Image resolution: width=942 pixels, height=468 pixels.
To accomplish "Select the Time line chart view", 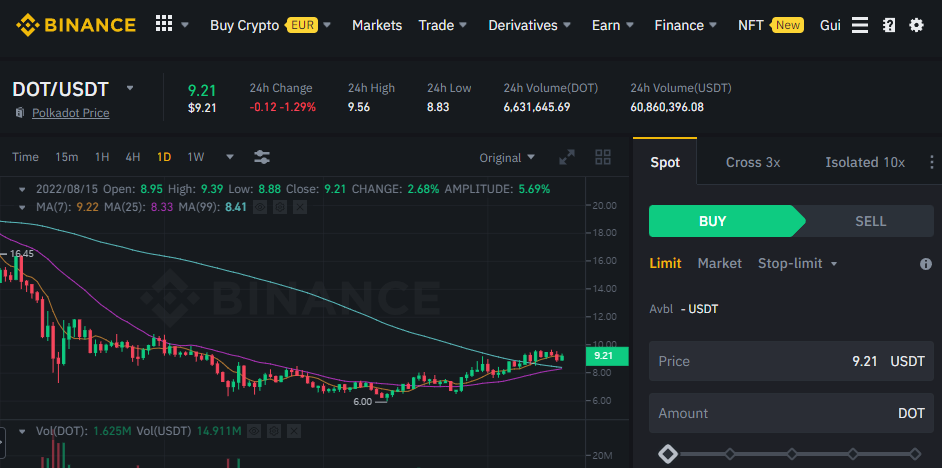I will (25, 157).
